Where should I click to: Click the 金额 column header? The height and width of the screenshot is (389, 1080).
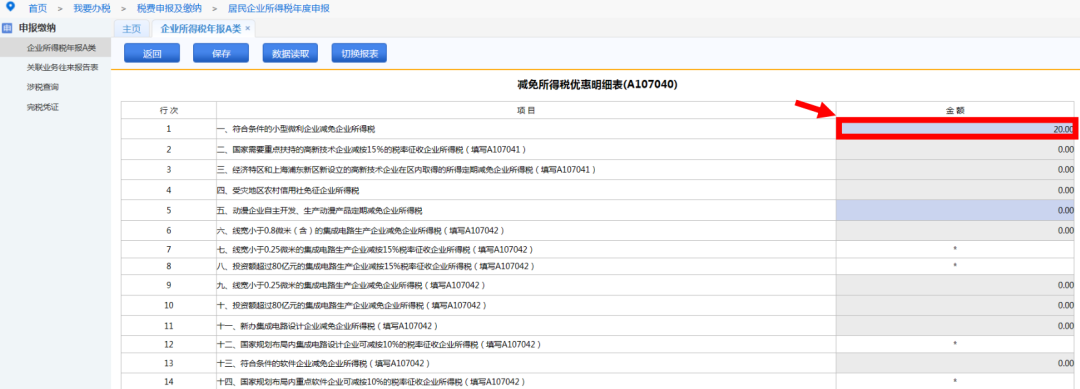tap(956, 110)
